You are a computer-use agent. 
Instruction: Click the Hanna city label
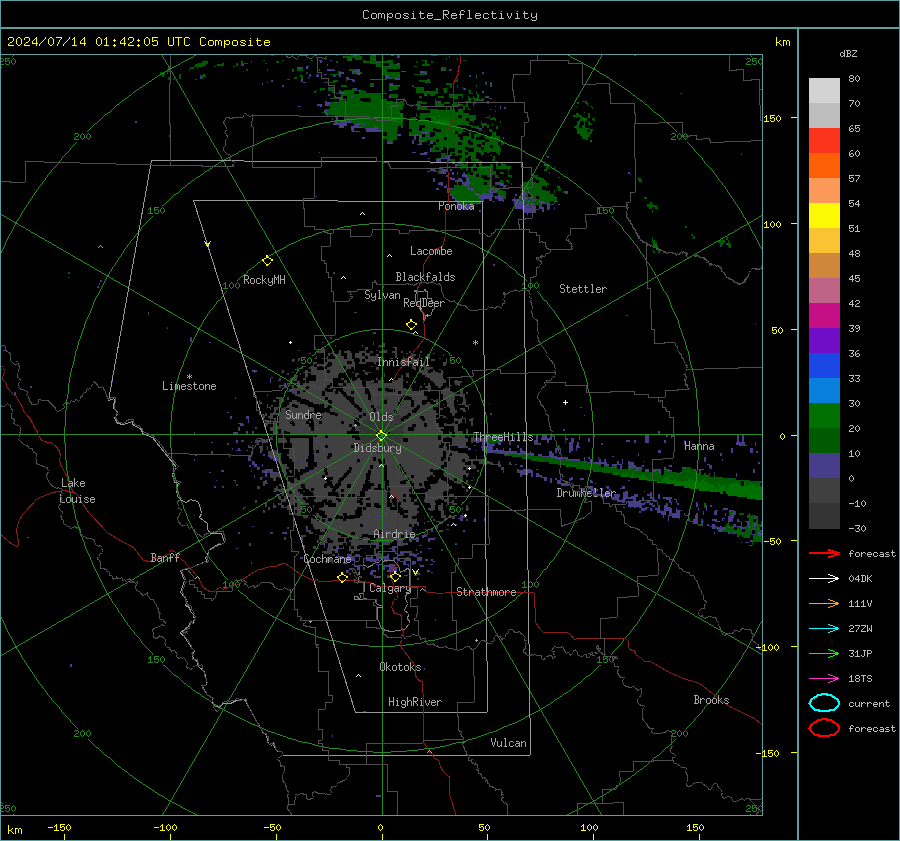699,446
